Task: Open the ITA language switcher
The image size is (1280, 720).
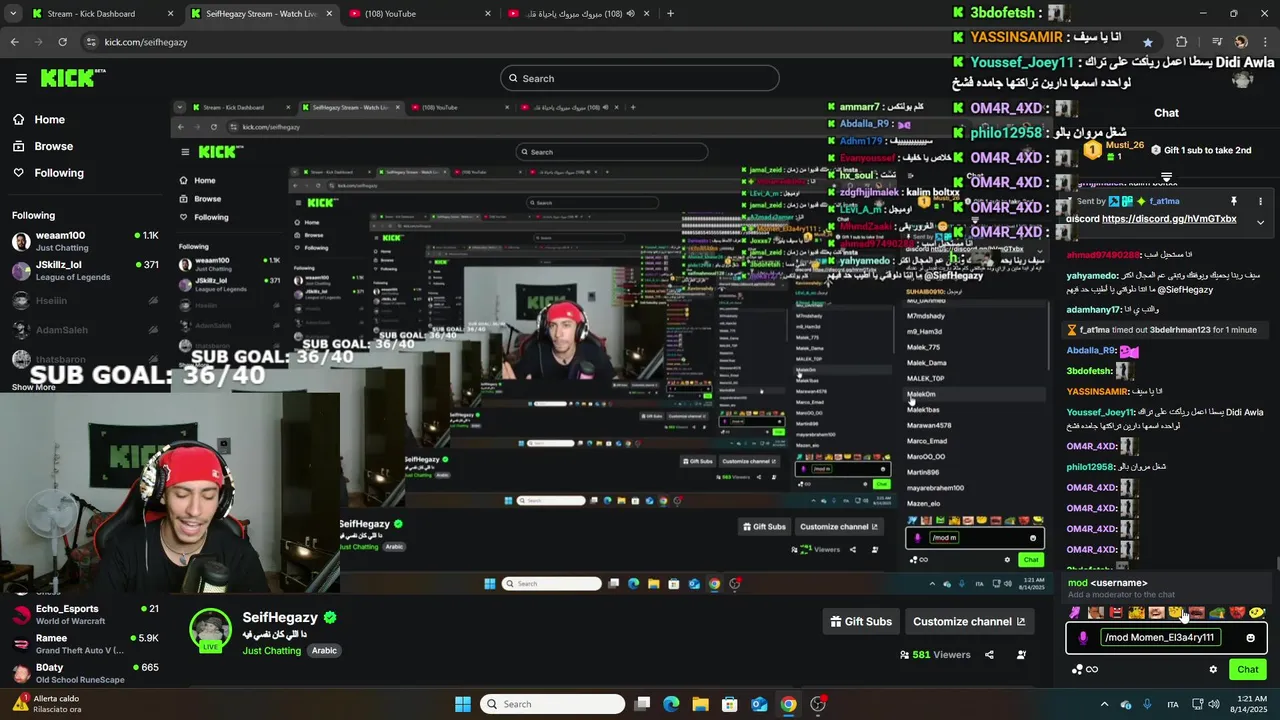Action: tap(1174, 704)
